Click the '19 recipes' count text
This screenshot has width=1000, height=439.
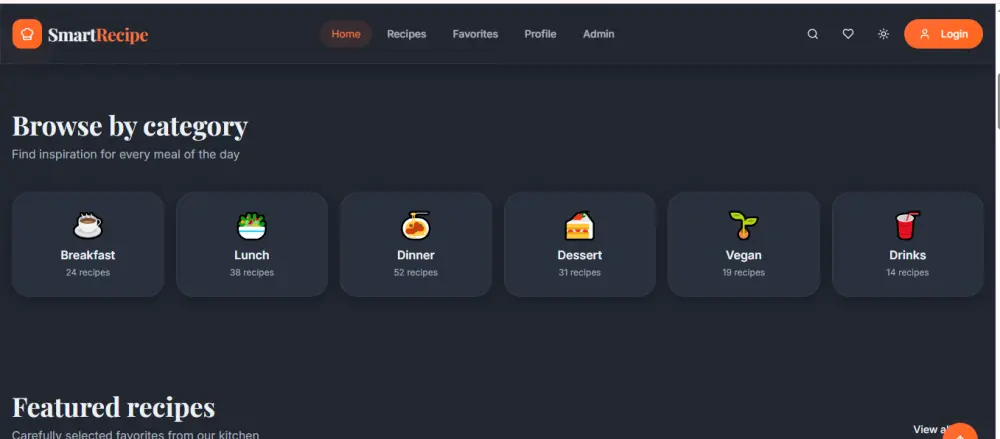pyautogui.click(x=744, y=272)
